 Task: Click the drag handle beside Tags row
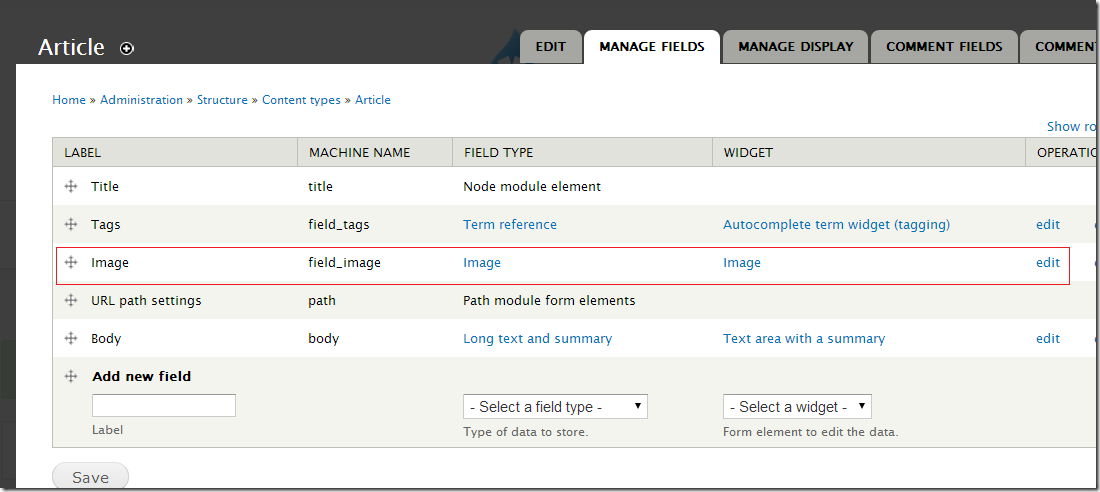point(71,224)
